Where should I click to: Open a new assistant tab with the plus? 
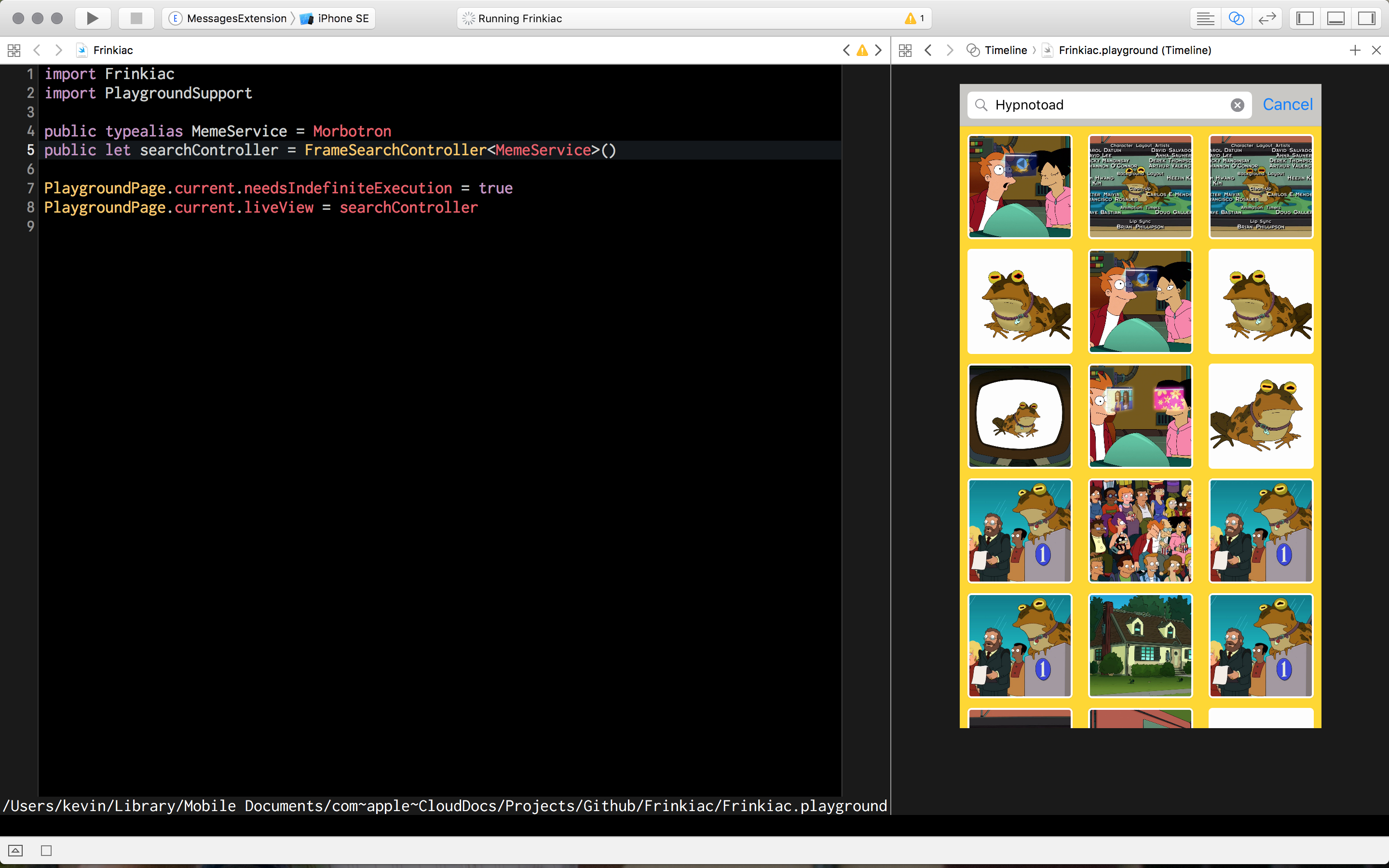tap(1355, 50)
